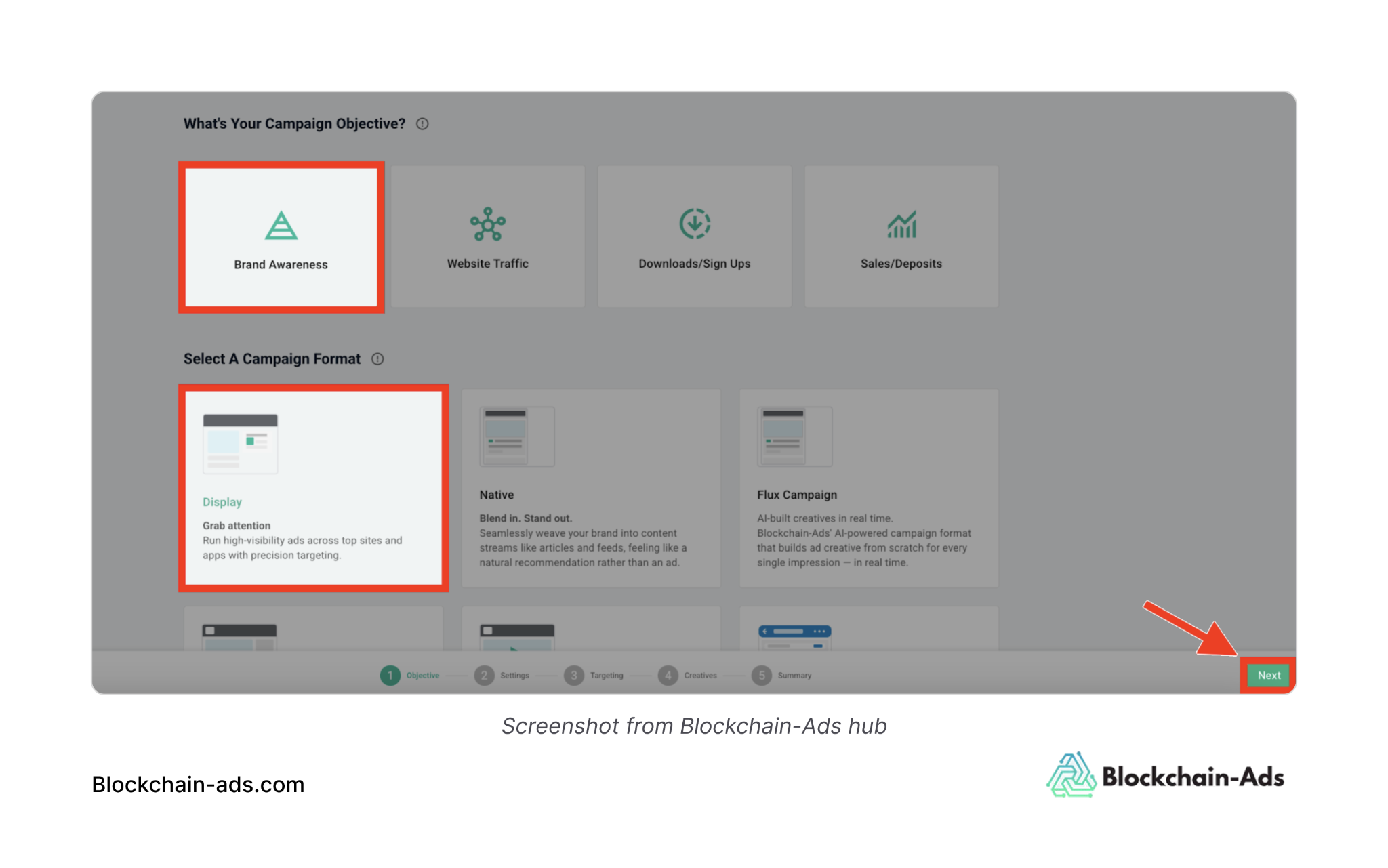1388x868 pixels.
Task: Go to step 2 Settings
Action: point(502,676)
